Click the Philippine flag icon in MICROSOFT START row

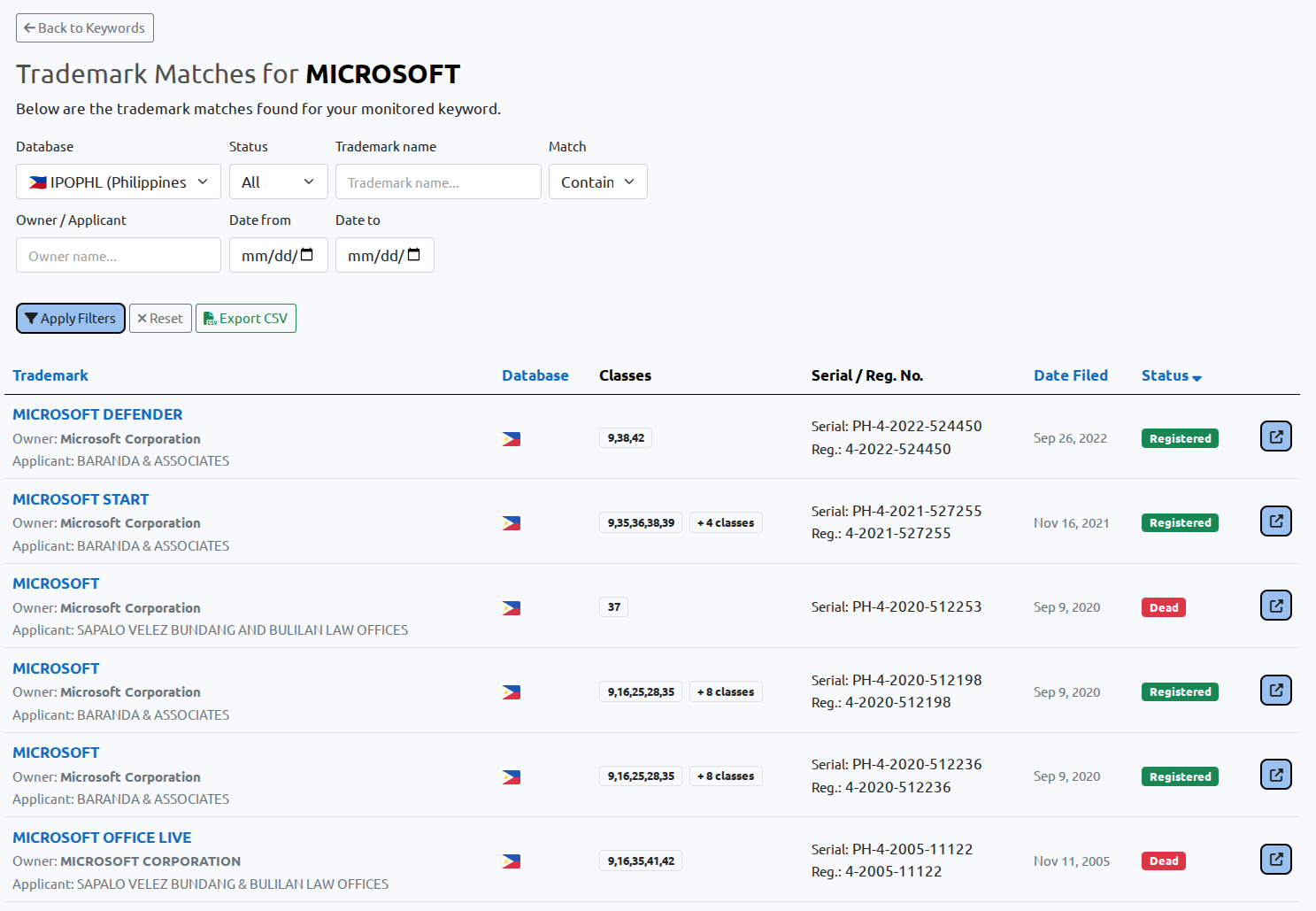click(511, 522)
